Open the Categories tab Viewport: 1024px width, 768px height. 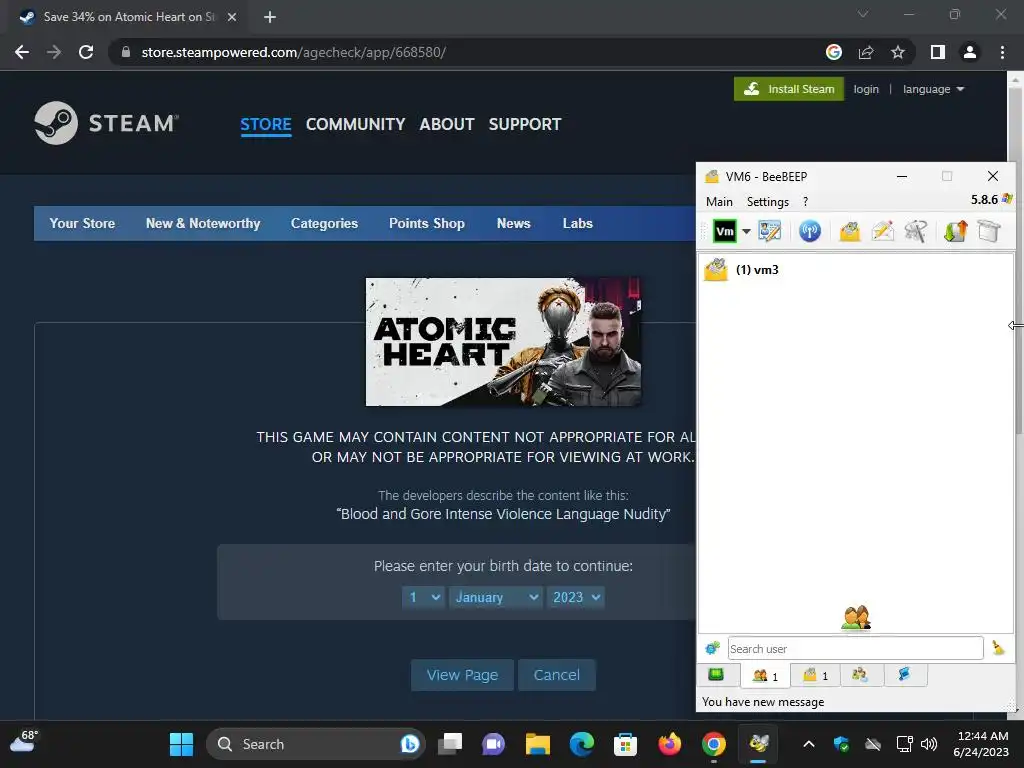click(x=325, y=223)
